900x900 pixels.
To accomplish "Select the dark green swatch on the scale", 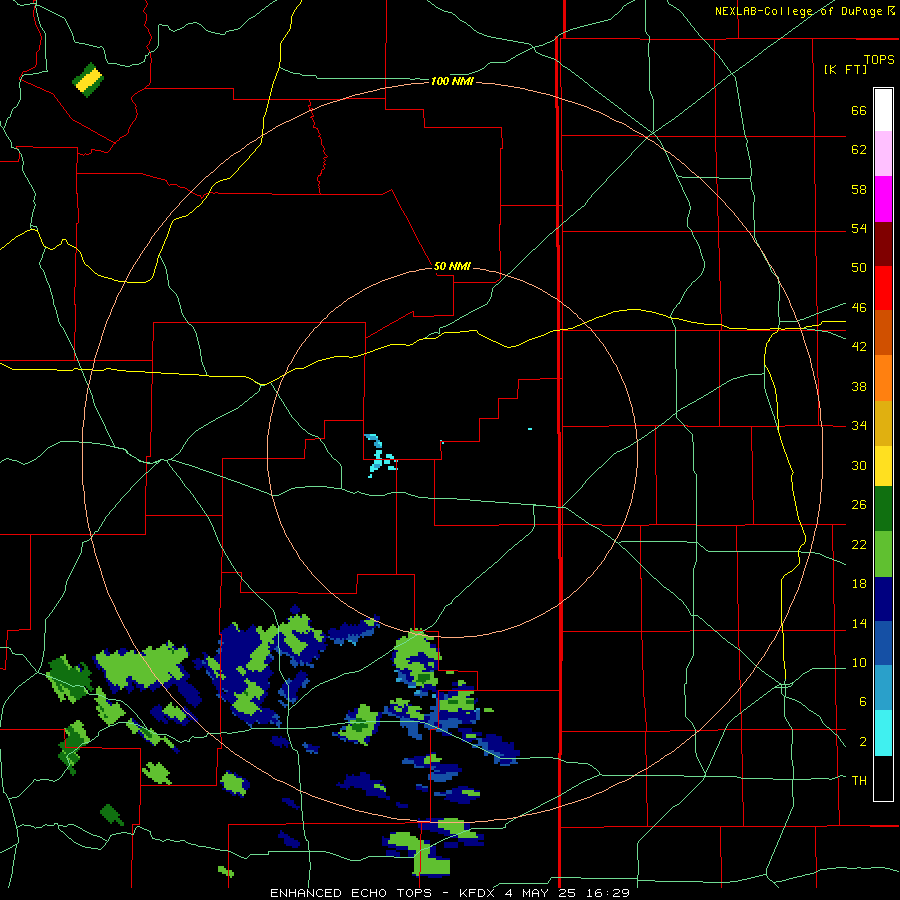I will click(x=883, y=509).
